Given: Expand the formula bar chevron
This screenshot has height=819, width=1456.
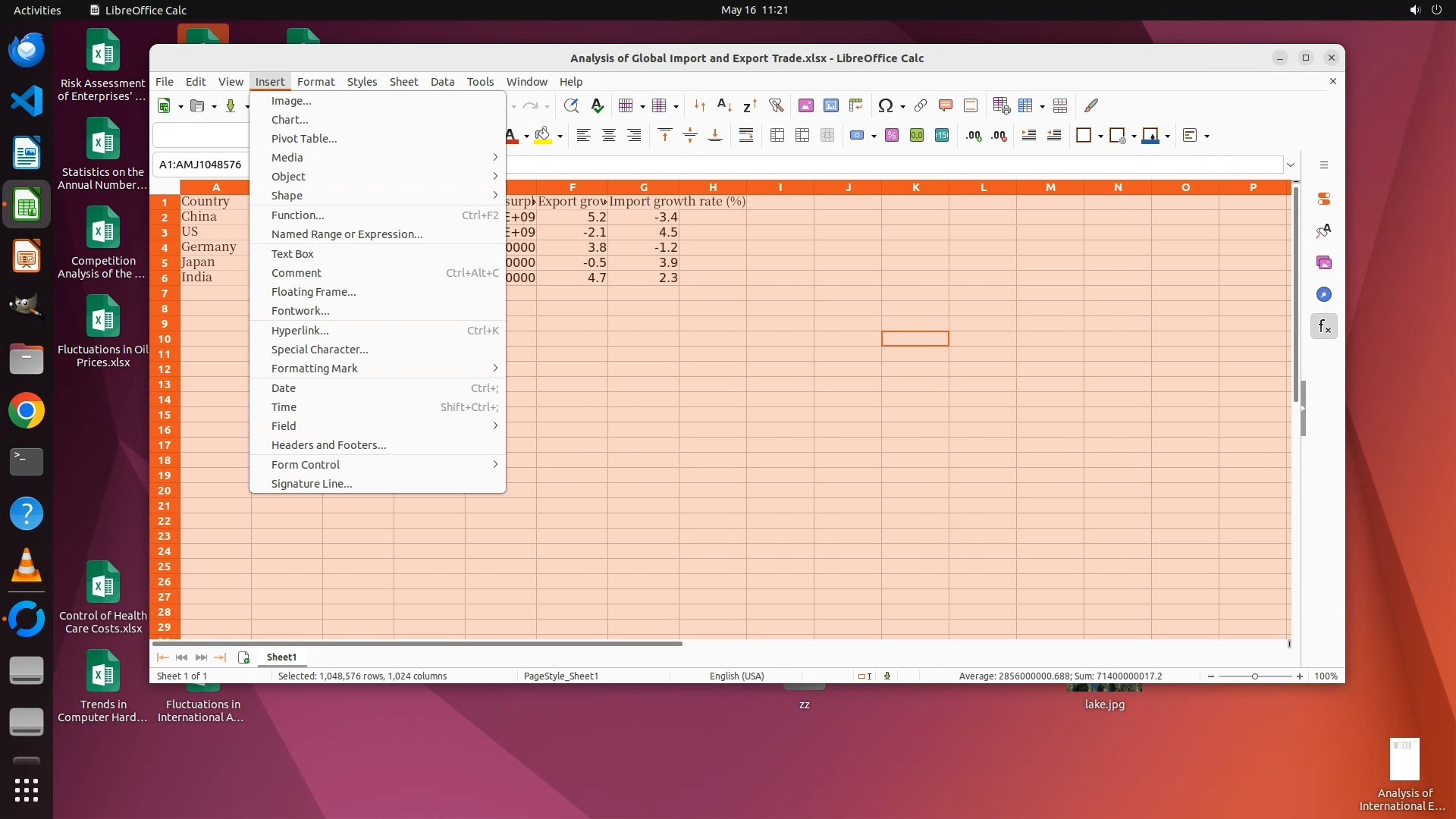Looking at the screenshot, I should (x=1291, y=165).
